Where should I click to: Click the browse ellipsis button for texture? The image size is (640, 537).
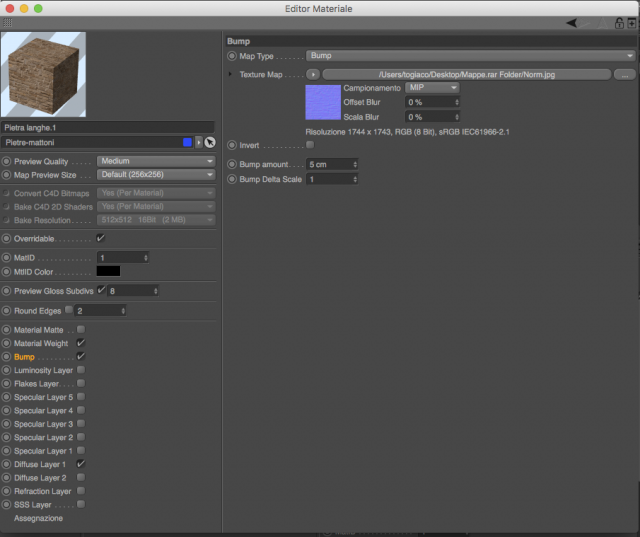point(624,75)
